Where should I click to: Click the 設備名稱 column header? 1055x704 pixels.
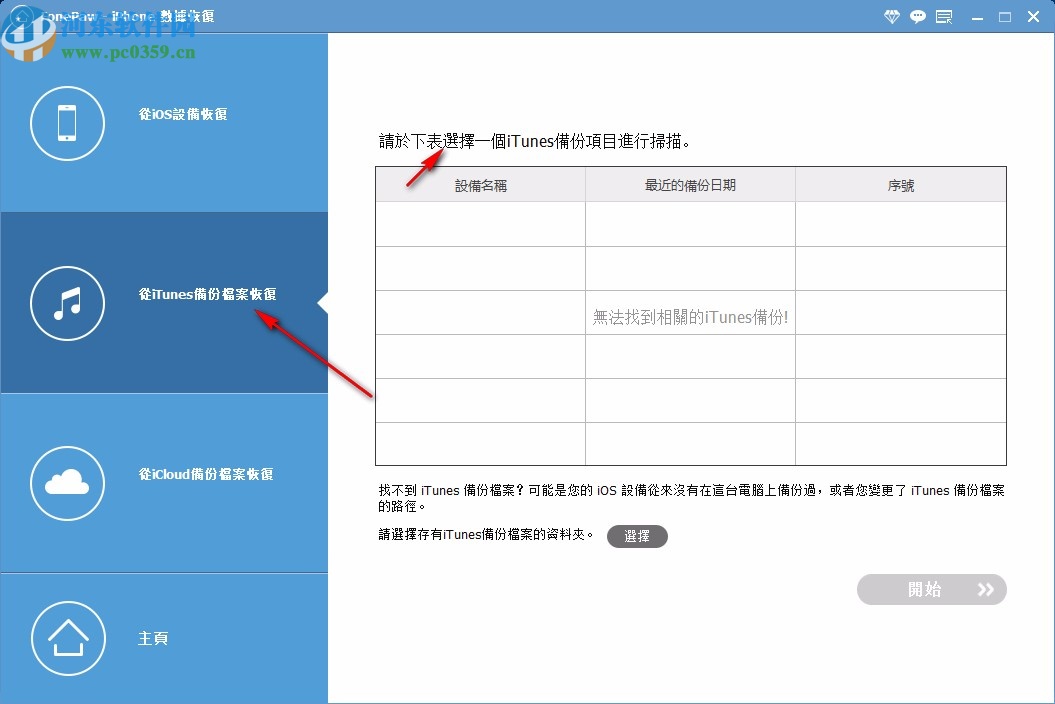pos(480,183)
